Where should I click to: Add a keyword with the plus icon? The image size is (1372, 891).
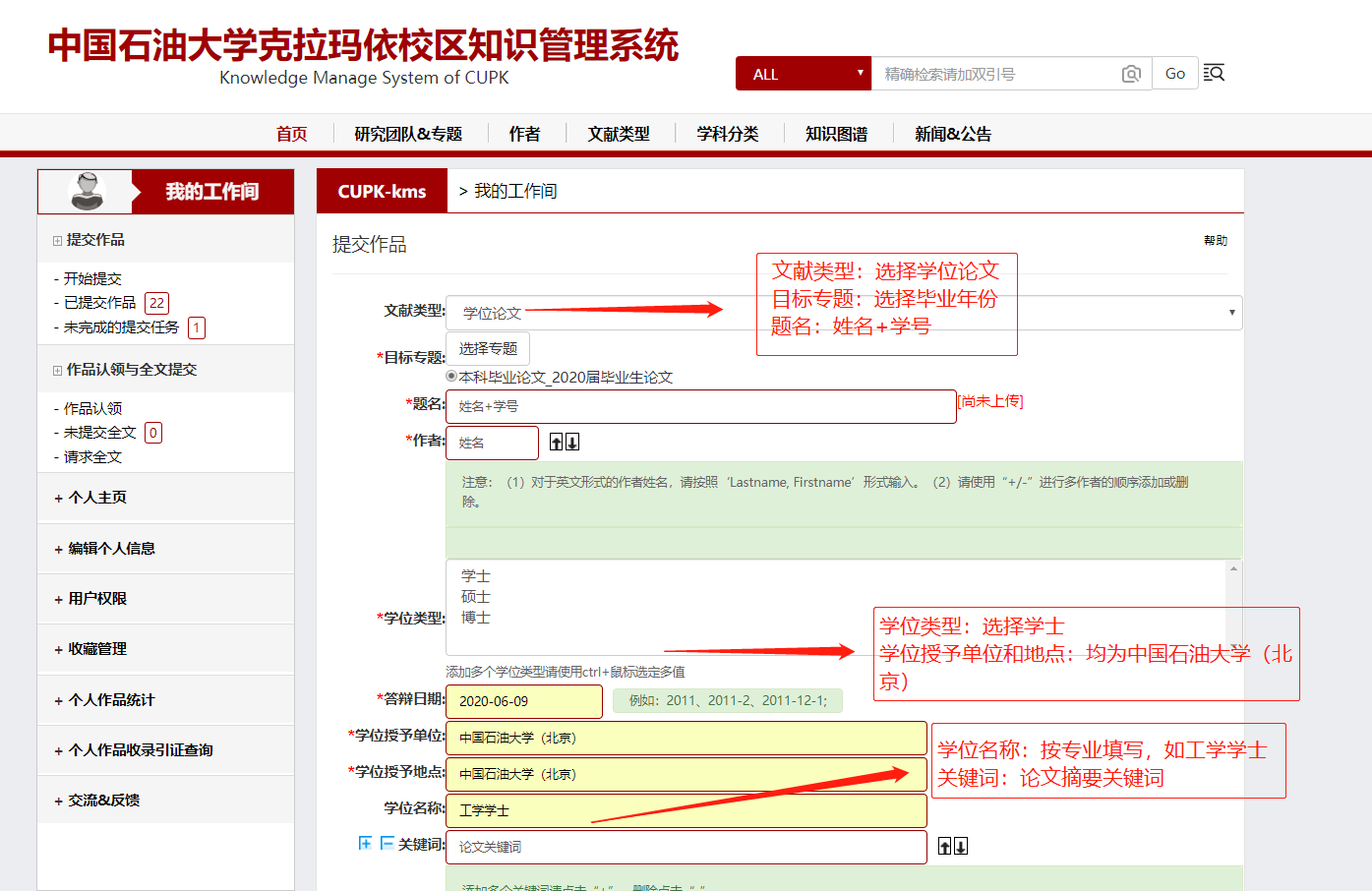[365, 843]
